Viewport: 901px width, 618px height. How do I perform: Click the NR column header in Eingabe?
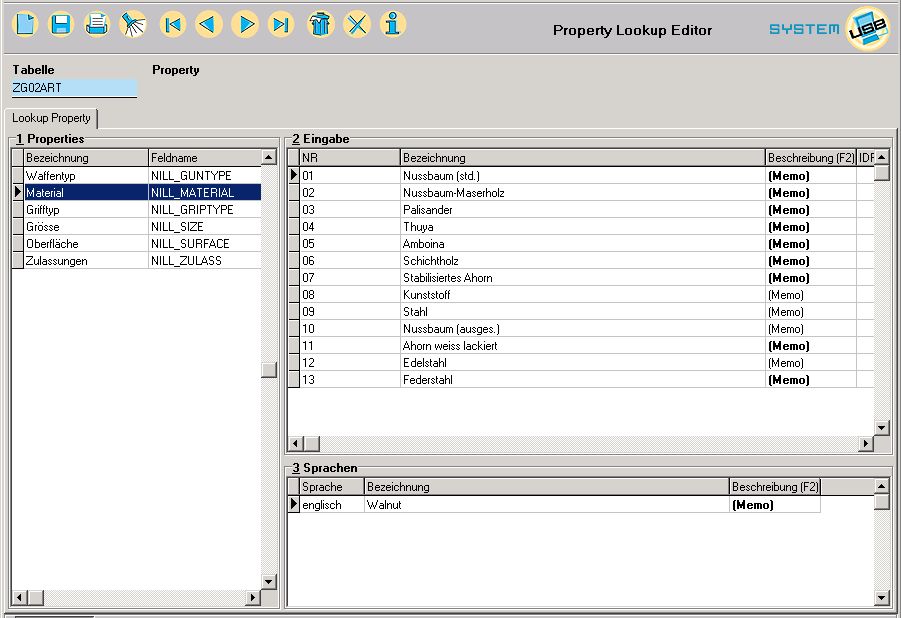(x=349, y=158)
